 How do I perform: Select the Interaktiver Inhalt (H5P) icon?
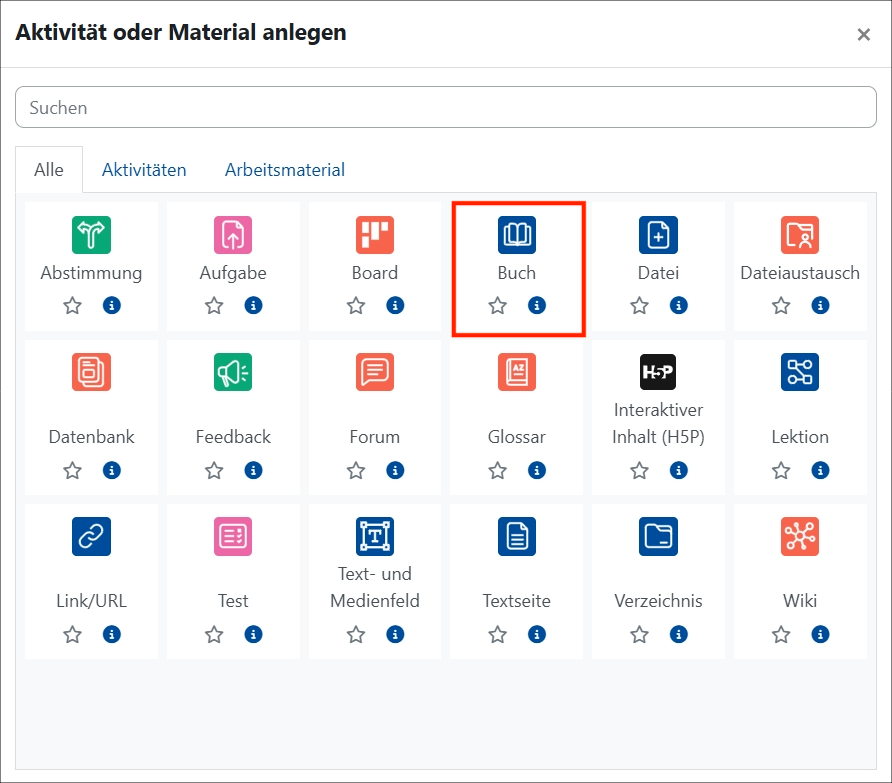pyautogui.click(x=658, y=371)
